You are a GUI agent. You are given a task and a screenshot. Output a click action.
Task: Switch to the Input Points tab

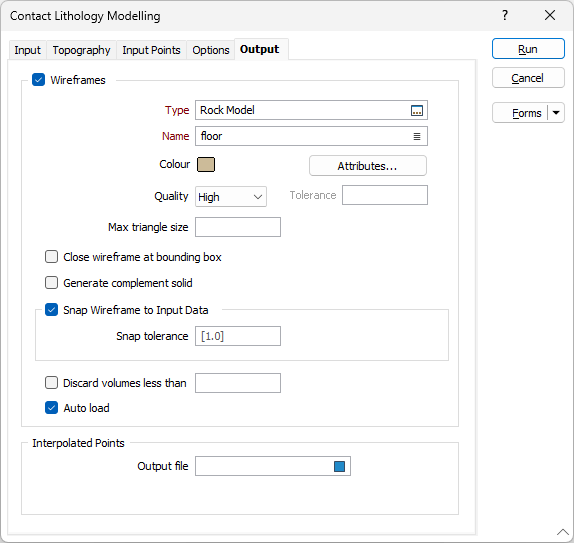(x=151, y=50)
